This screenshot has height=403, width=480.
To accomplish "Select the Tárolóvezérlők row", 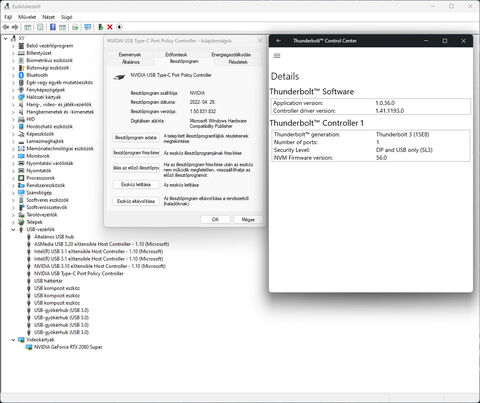I will pyautogui.click(x=42, y=215).
